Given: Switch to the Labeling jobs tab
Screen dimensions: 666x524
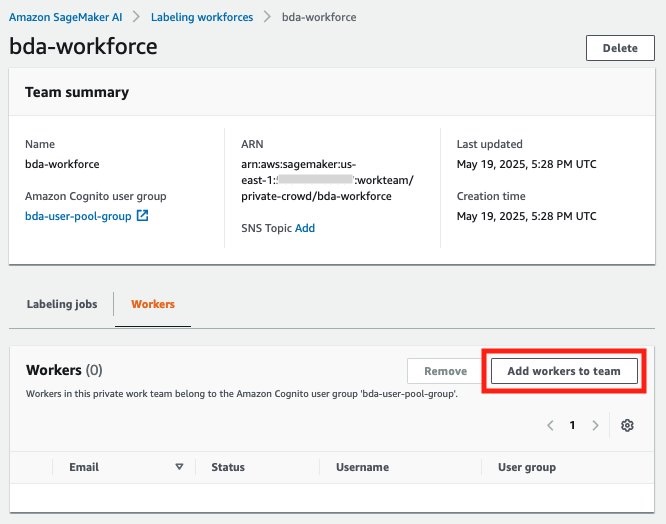Looking at the screenshot, I should pos(62,304).
